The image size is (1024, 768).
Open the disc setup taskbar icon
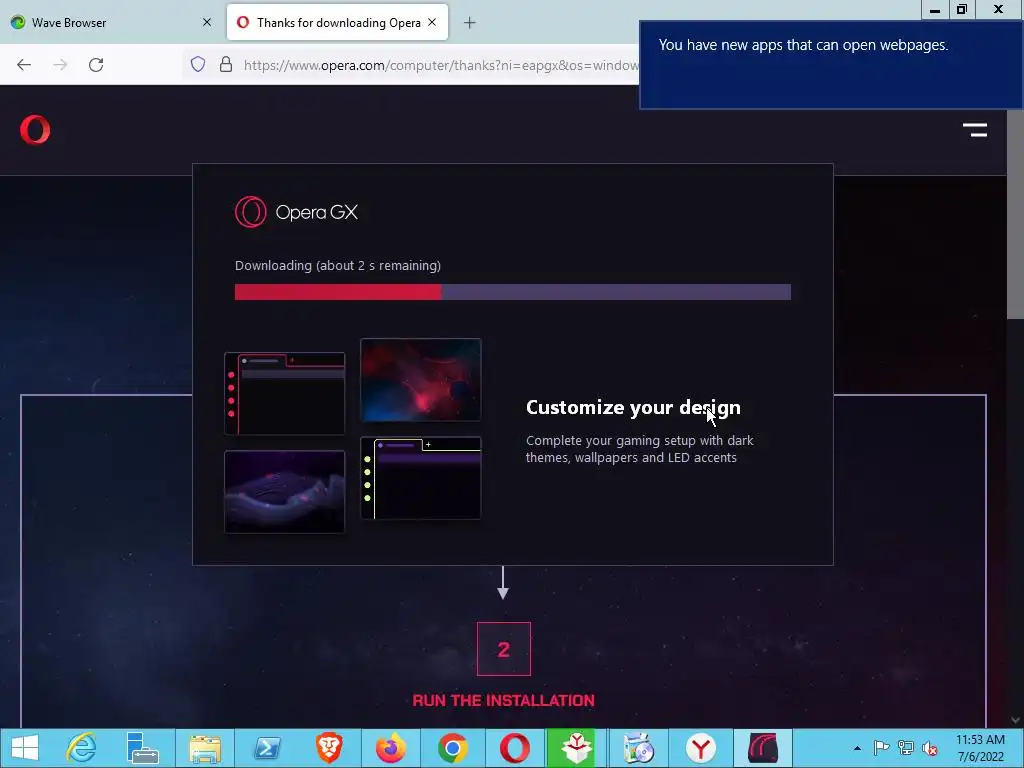click(639, 748)
